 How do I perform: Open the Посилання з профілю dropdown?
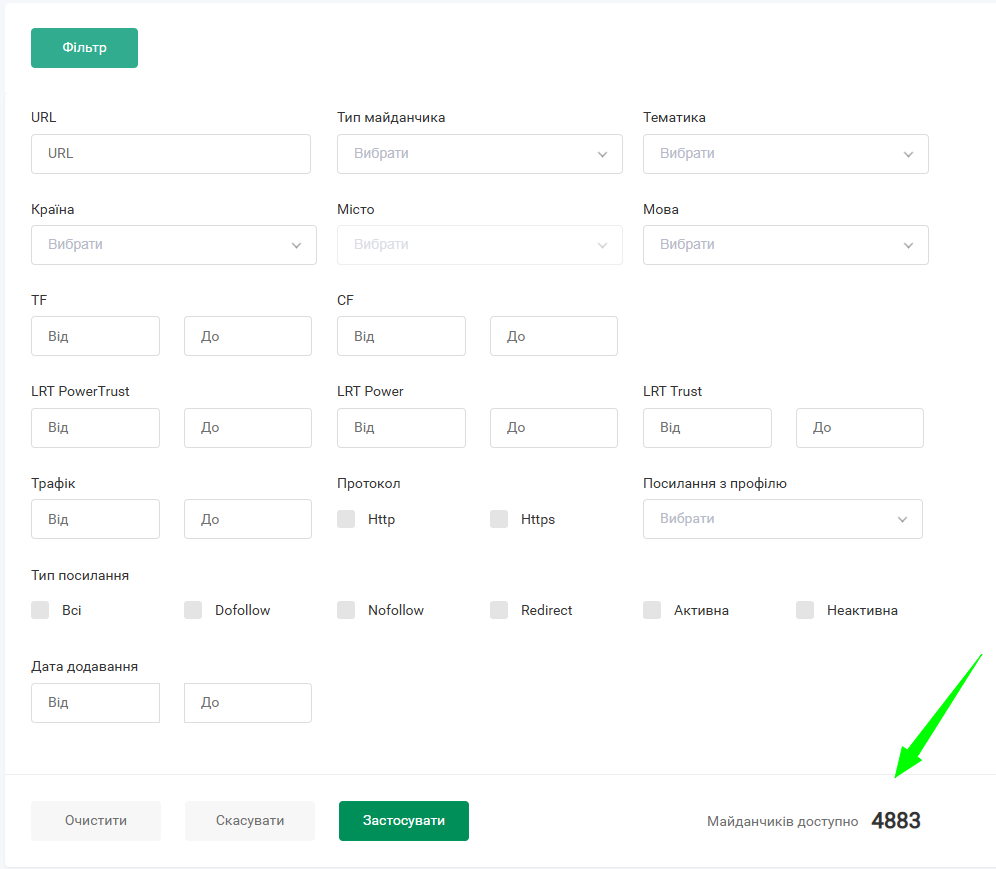tap(782, 519)
